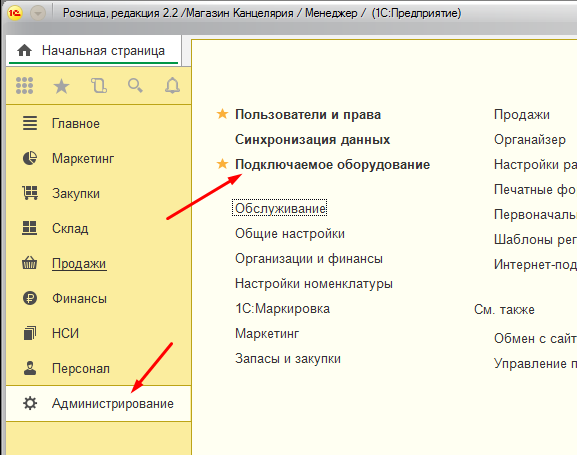Toggle favorite star beside Подключаемое оборудование
Viewport: 577px width, 455px height.
(x=222, y=163)
